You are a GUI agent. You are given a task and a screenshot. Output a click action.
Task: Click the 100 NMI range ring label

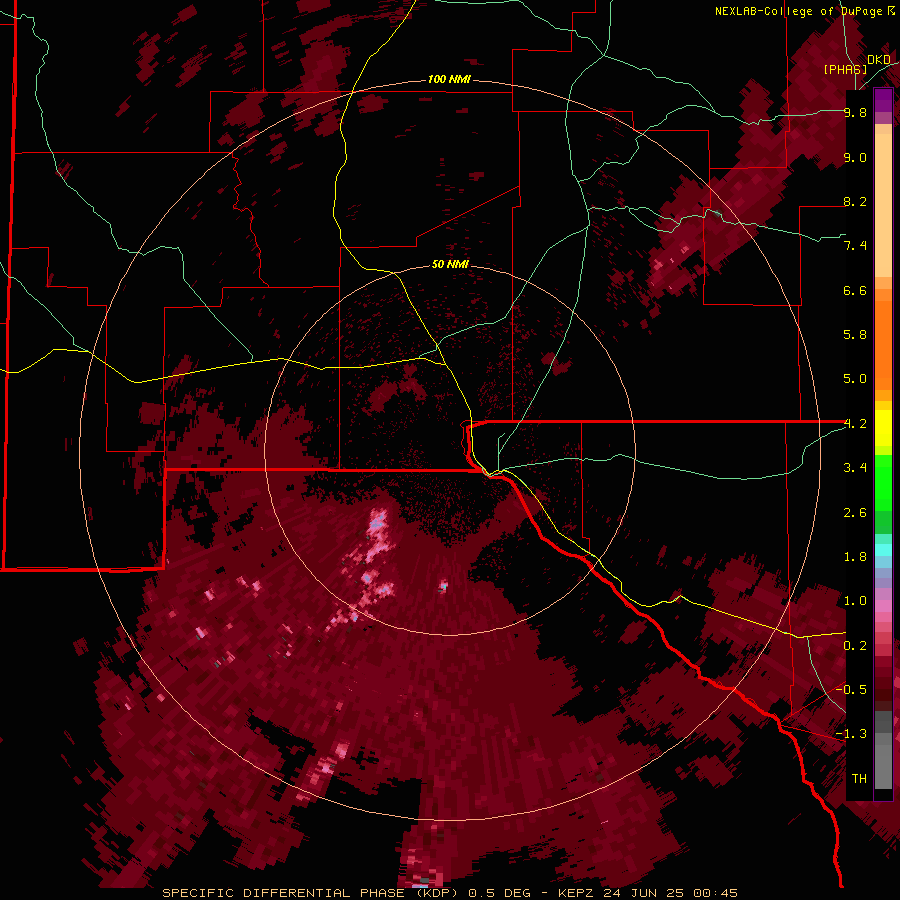pos(449,79)
